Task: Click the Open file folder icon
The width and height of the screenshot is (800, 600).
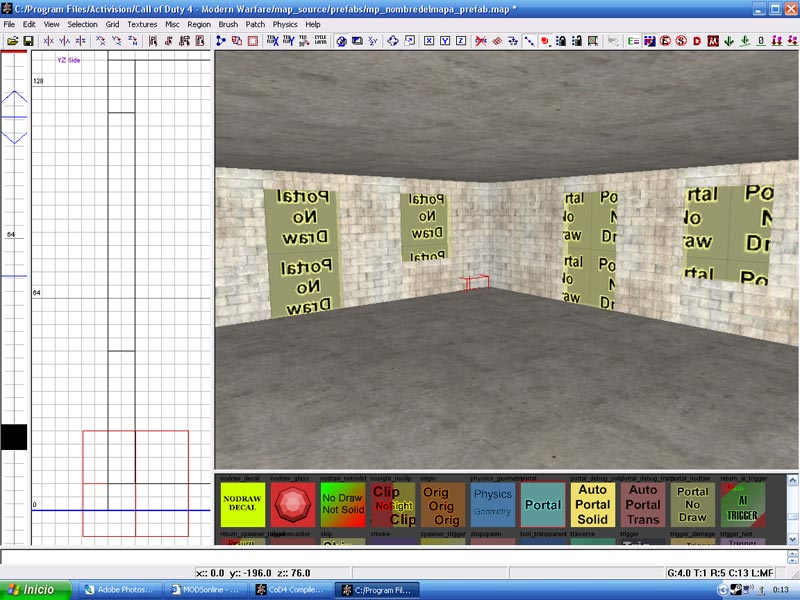Action: tap(13, 41)
